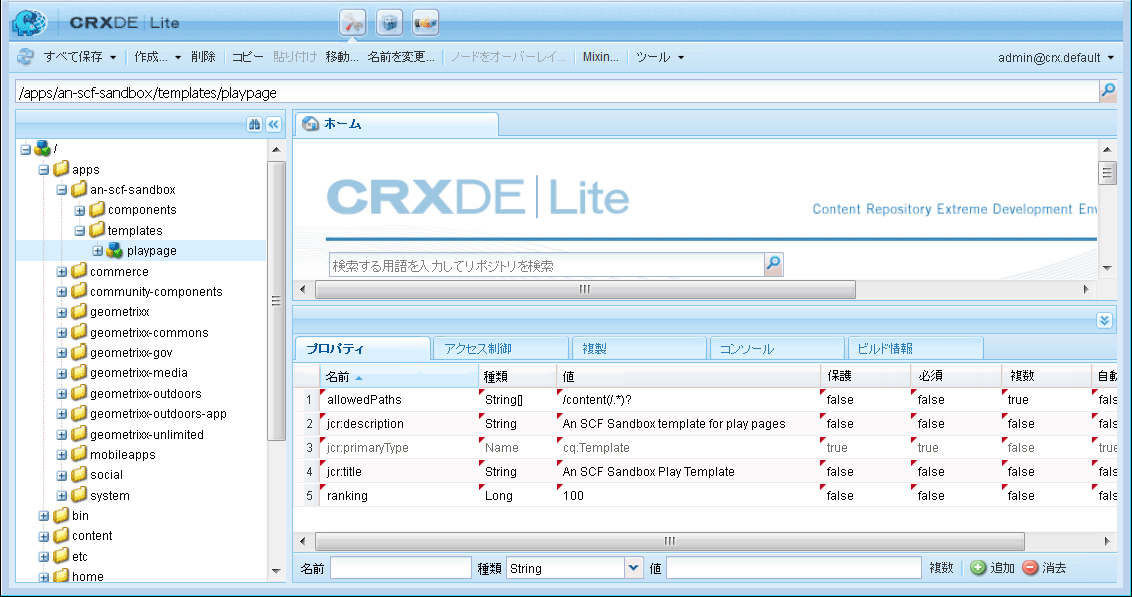
Task: Collapse the properties panel double-chevron icon
Action: (1104, 320)
